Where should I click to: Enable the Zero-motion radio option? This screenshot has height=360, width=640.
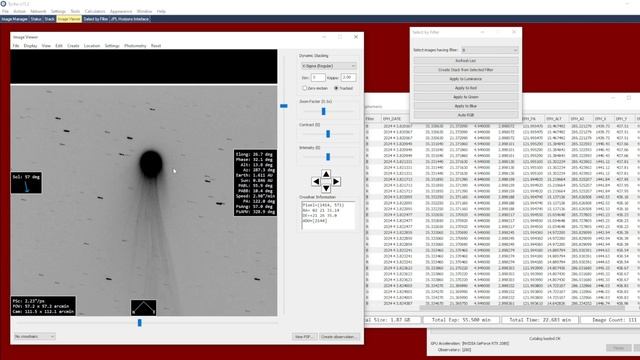click(x=315, y=88)
